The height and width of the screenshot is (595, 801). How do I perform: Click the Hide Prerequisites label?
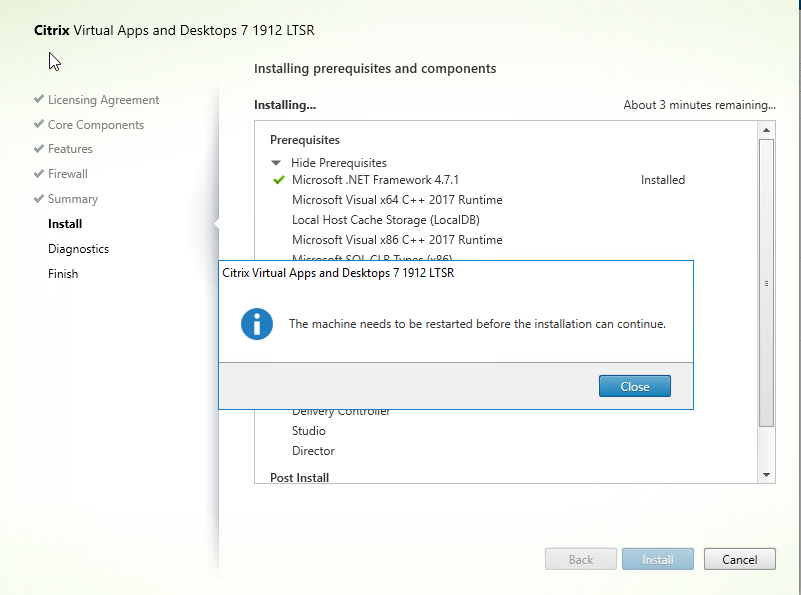pos(339,163)
